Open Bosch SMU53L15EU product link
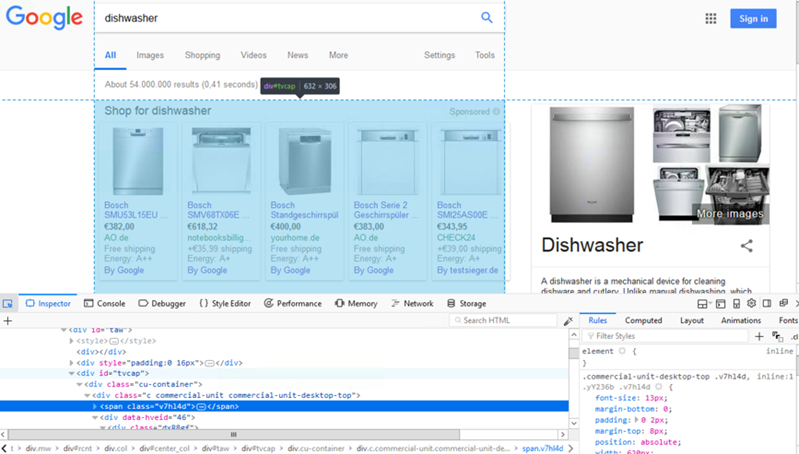Viewport: 799px width, 454px height. pyautogui.click(x=136, y=210)
